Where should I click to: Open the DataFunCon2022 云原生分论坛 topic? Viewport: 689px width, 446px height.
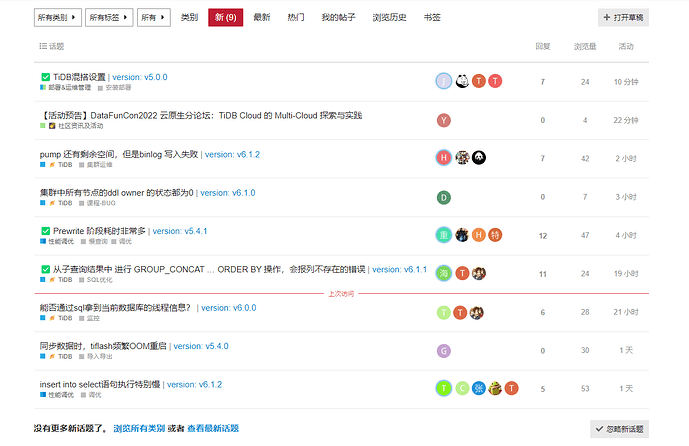201,116
